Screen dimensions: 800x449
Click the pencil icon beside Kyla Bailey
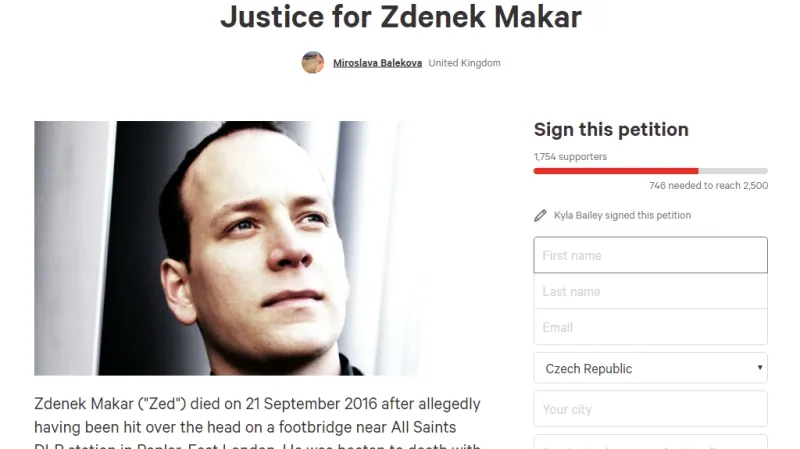(x=540, y=216)
